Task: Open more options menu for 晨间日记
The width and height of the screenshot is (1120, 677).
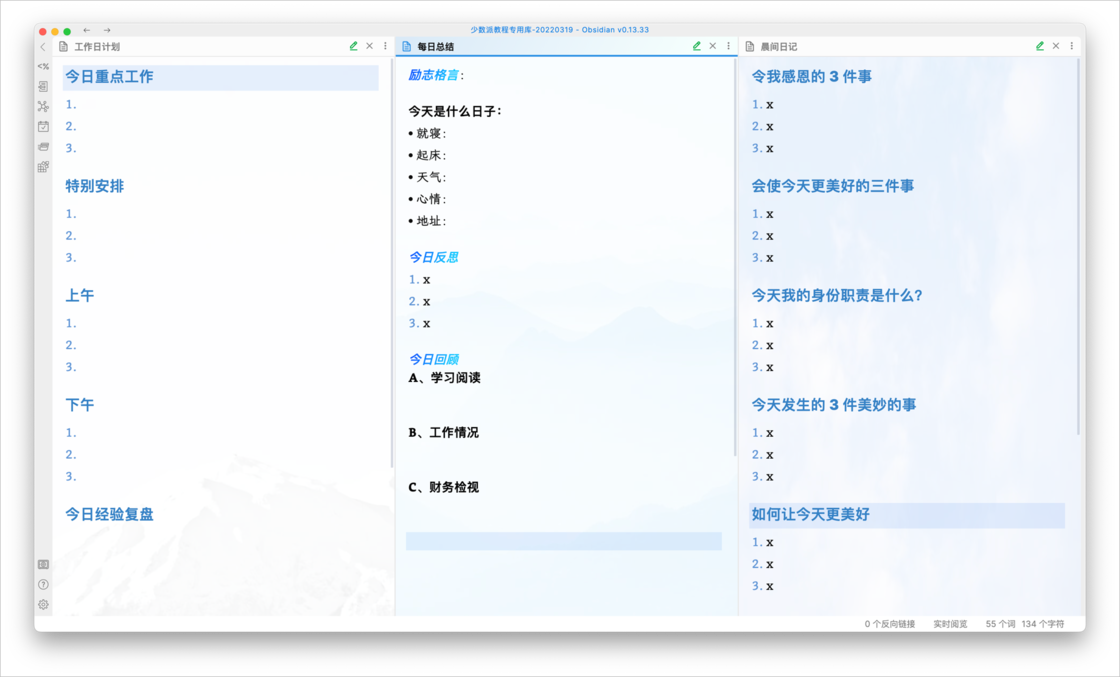Action: point(1071,46)
